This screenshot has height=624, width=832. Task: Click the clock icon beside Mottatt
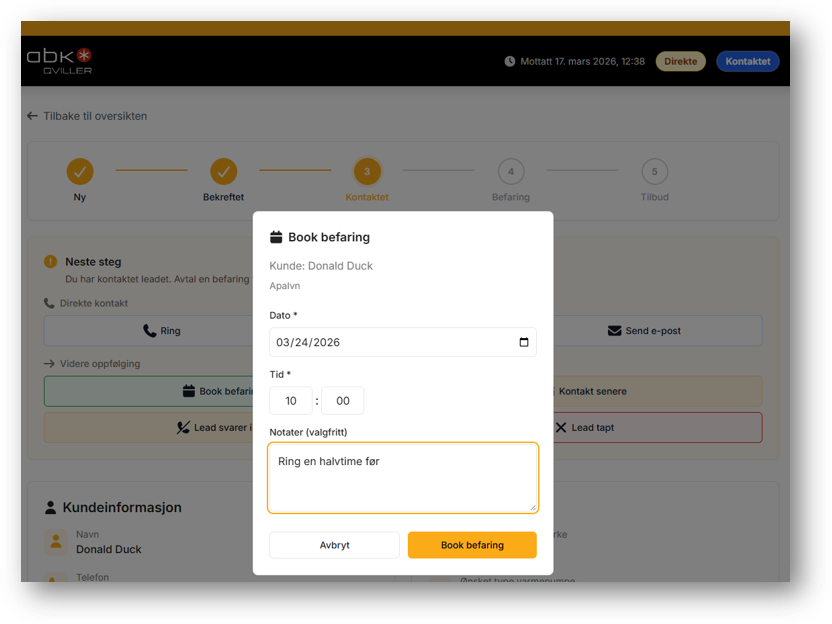[510, 62]
